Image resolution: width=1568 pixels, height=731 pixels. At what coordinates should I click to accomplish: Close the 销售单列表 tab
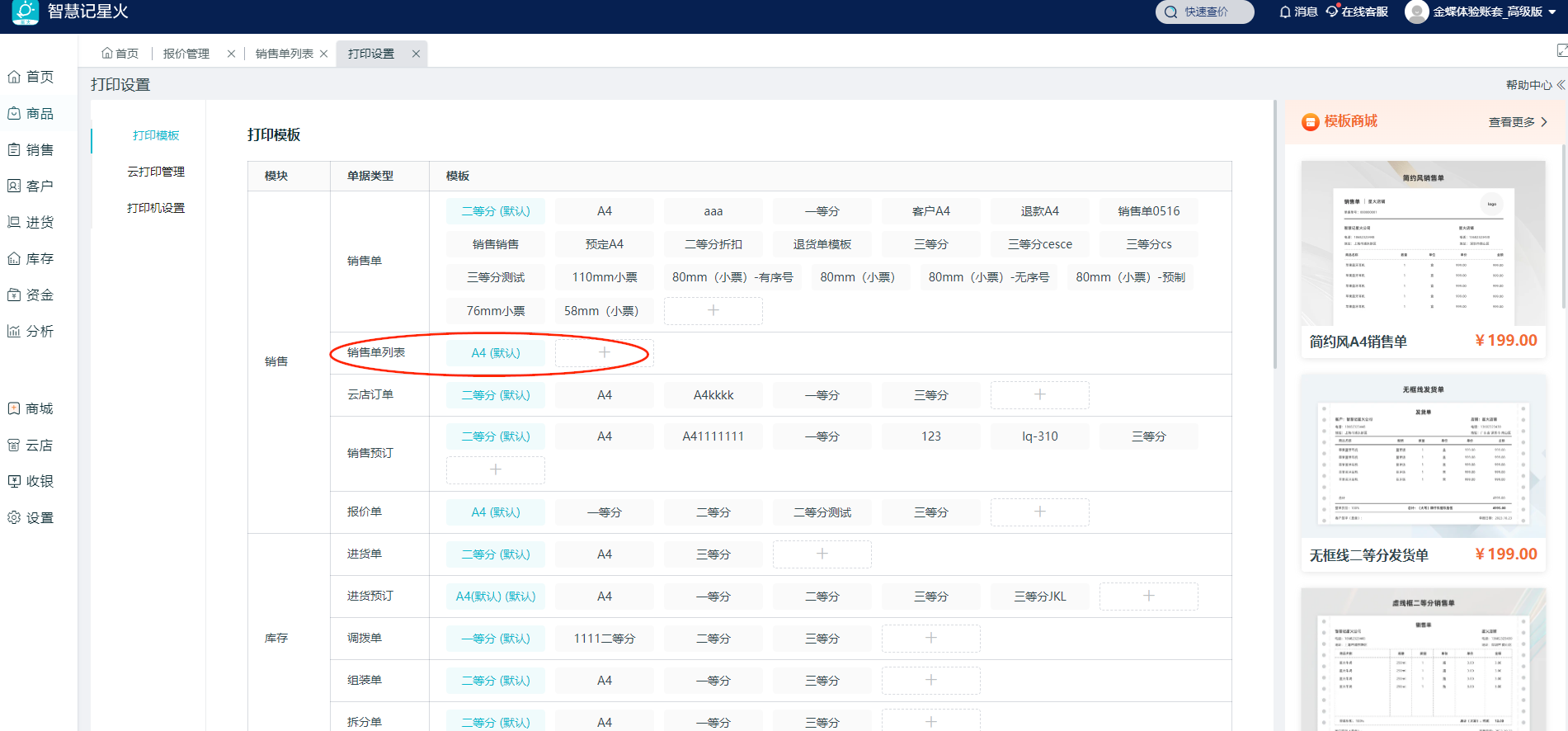coord(324,54)
